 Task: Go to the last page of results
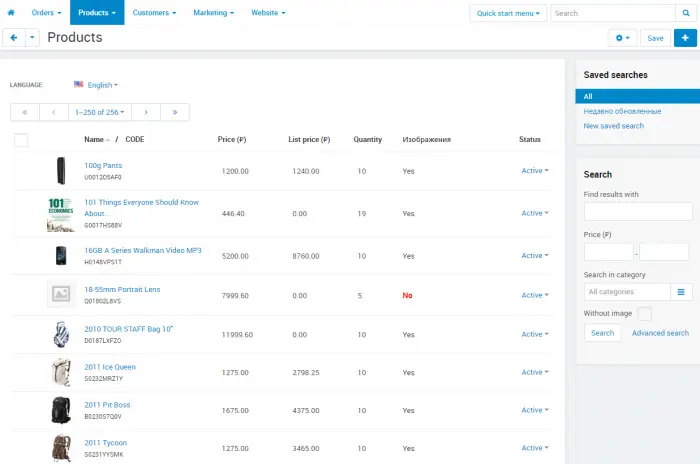174,113
